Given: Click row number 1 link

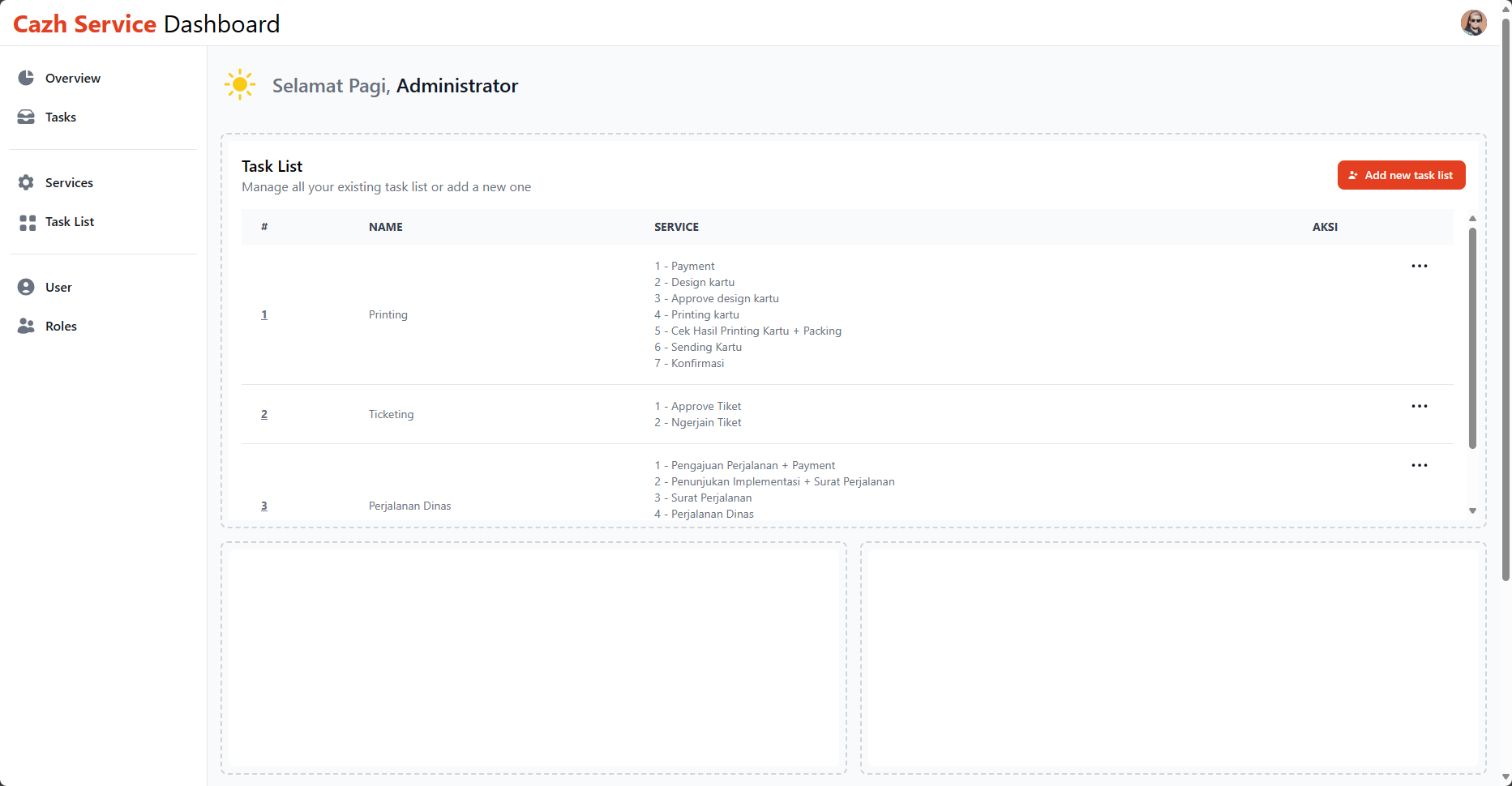Looking at the screenshot, I should [x=264, y=314].
